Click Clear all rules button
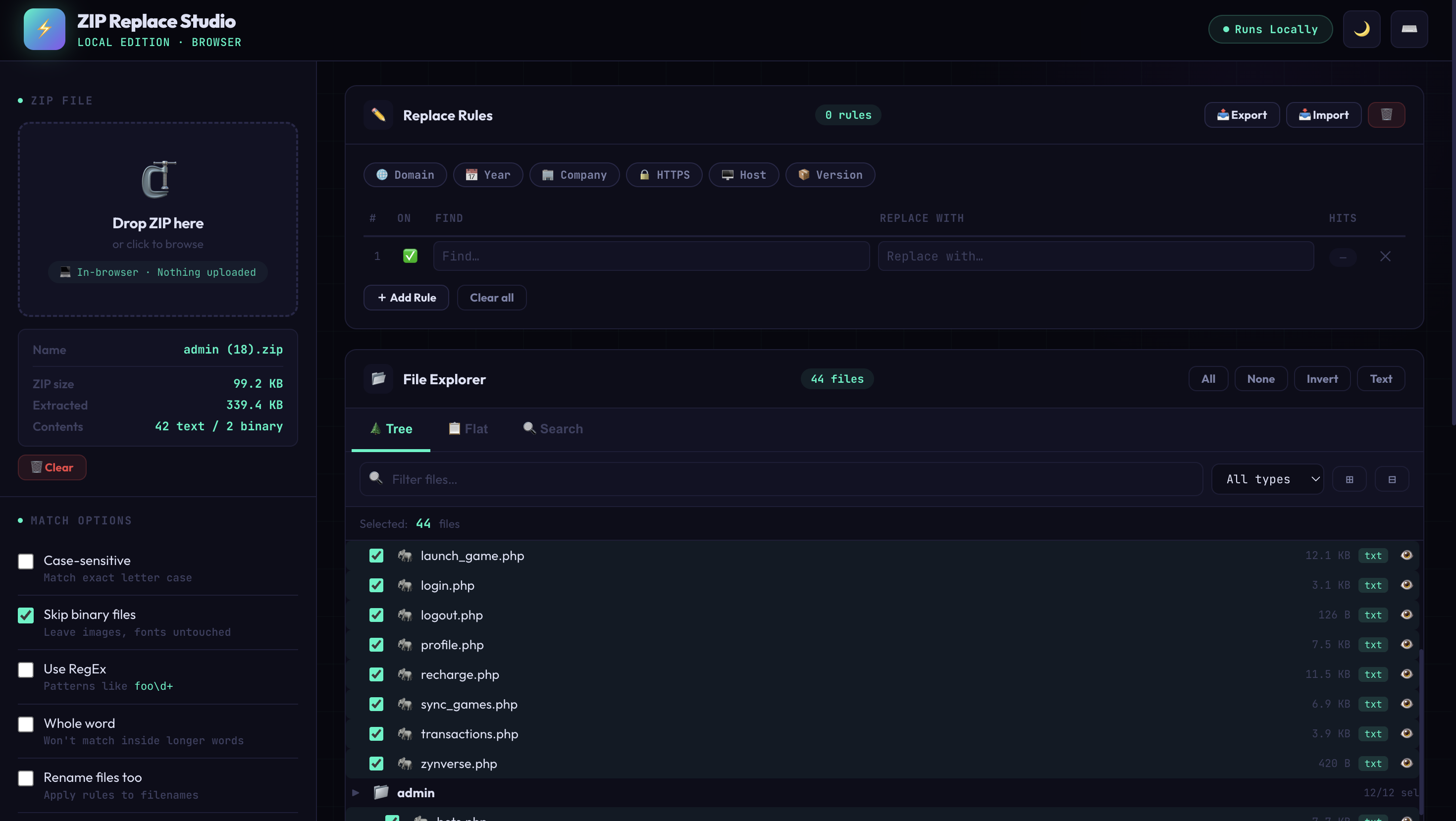This screenshot has height=821, width=1456. (x=492, y=297)
